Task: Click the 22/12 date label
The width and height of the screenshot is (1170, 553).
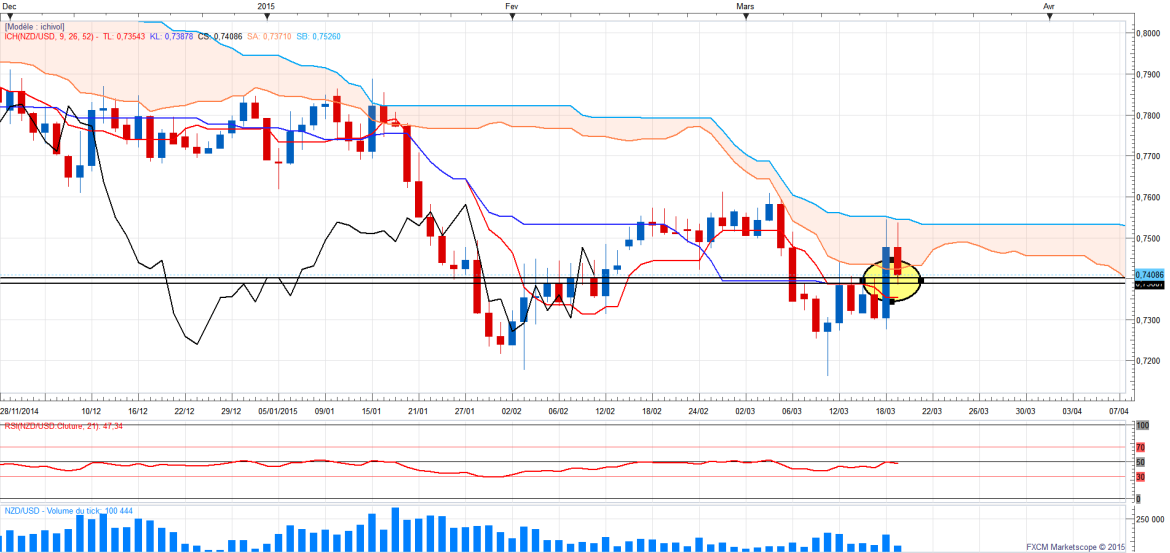Action: coord(185,411)
